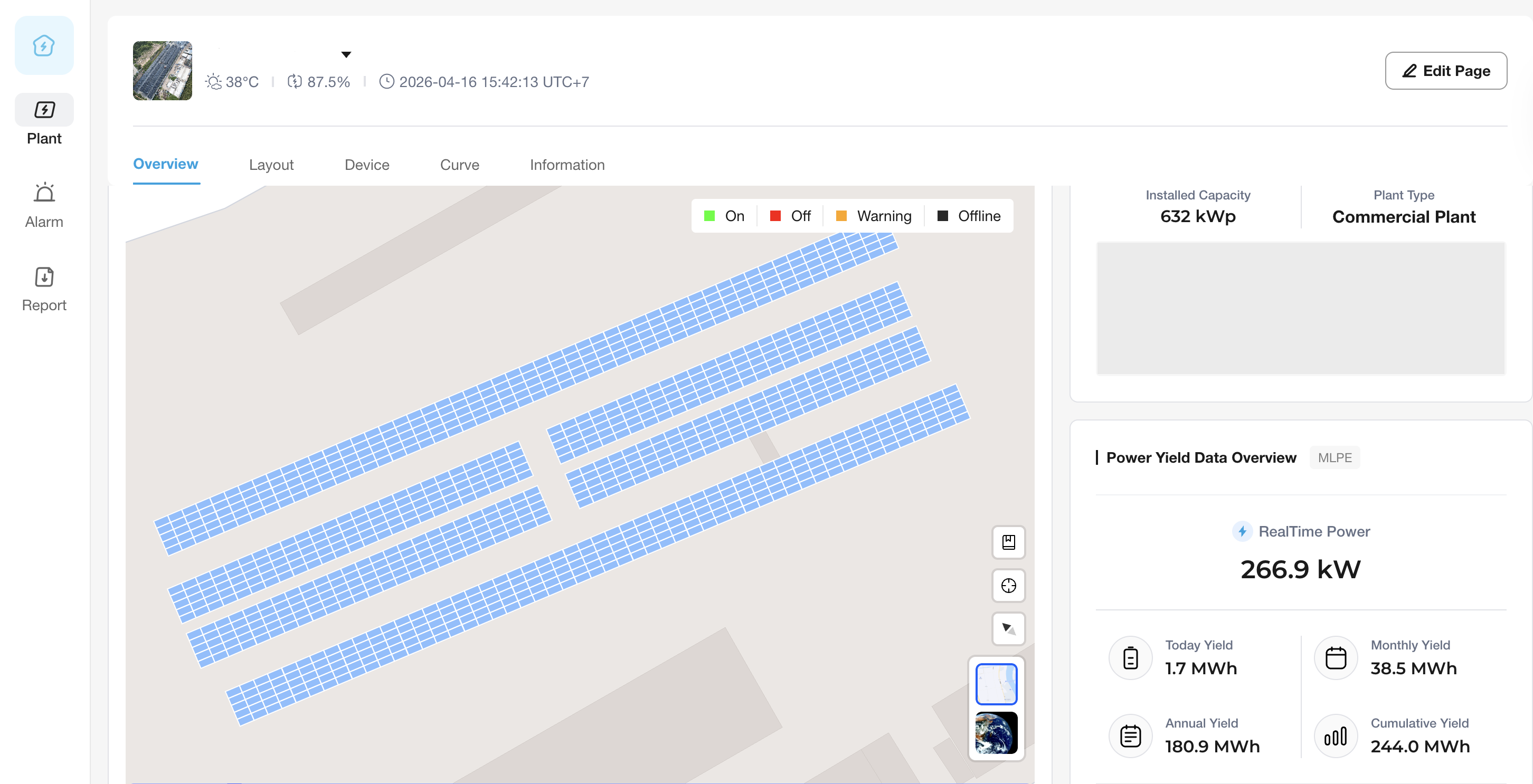Click the home energy logo icon

pos(44,45)
